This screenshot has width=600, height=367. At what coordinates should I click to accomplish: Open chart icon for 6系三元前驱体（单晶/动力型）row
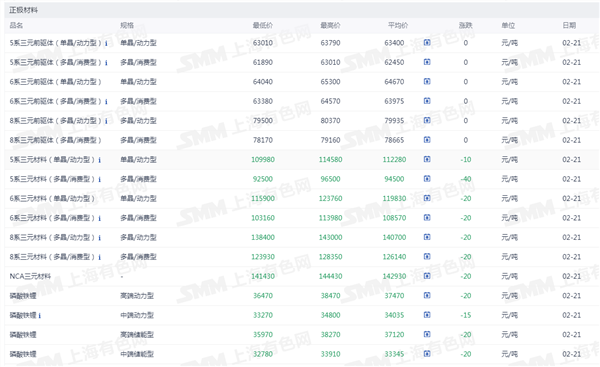[x=427, y=82]
